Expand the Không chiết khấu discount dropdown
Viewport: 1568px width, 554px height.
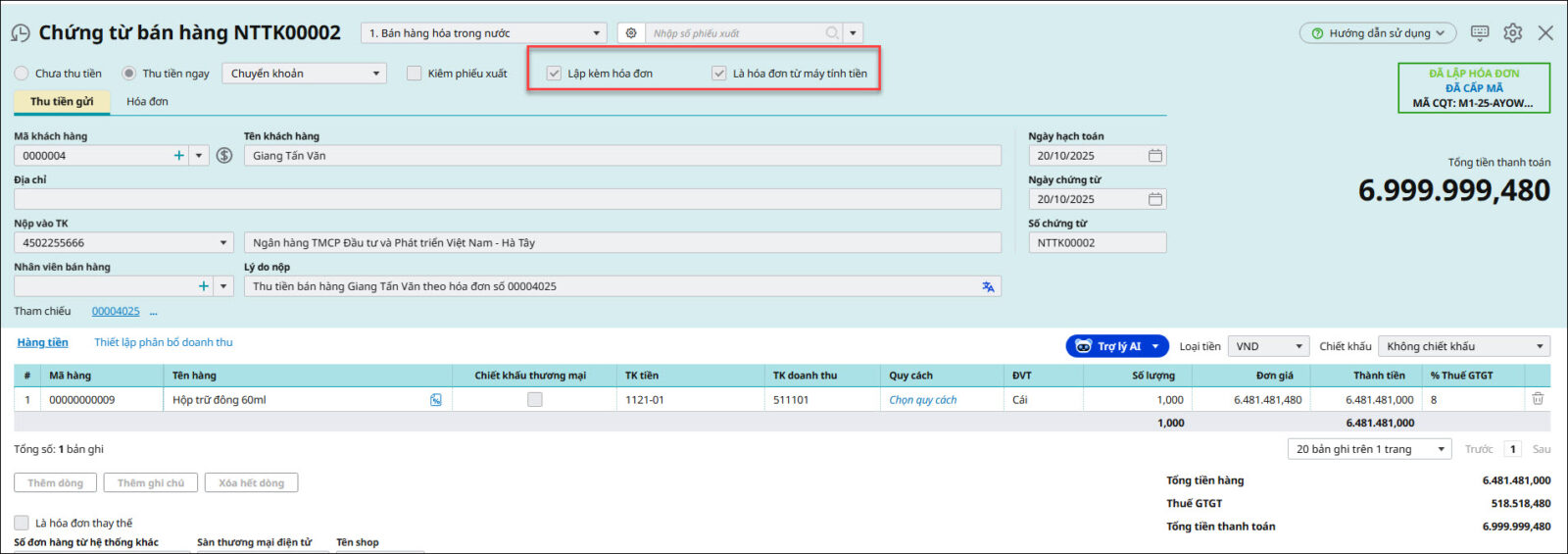click(x=1539, y=346)
